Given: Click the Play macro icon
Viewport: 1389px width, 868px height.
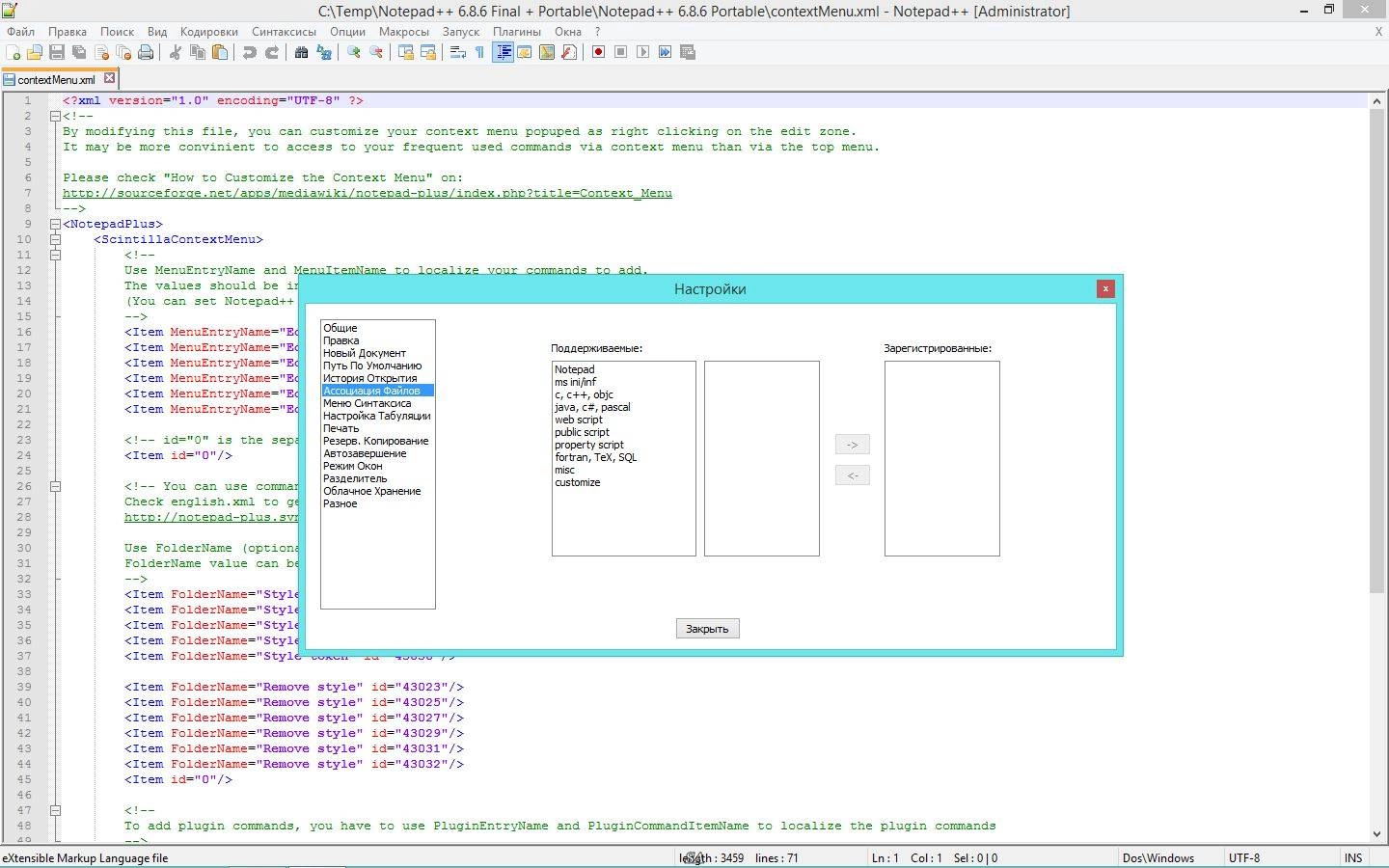Looking at the screenshot, I should tap(642, 52).
